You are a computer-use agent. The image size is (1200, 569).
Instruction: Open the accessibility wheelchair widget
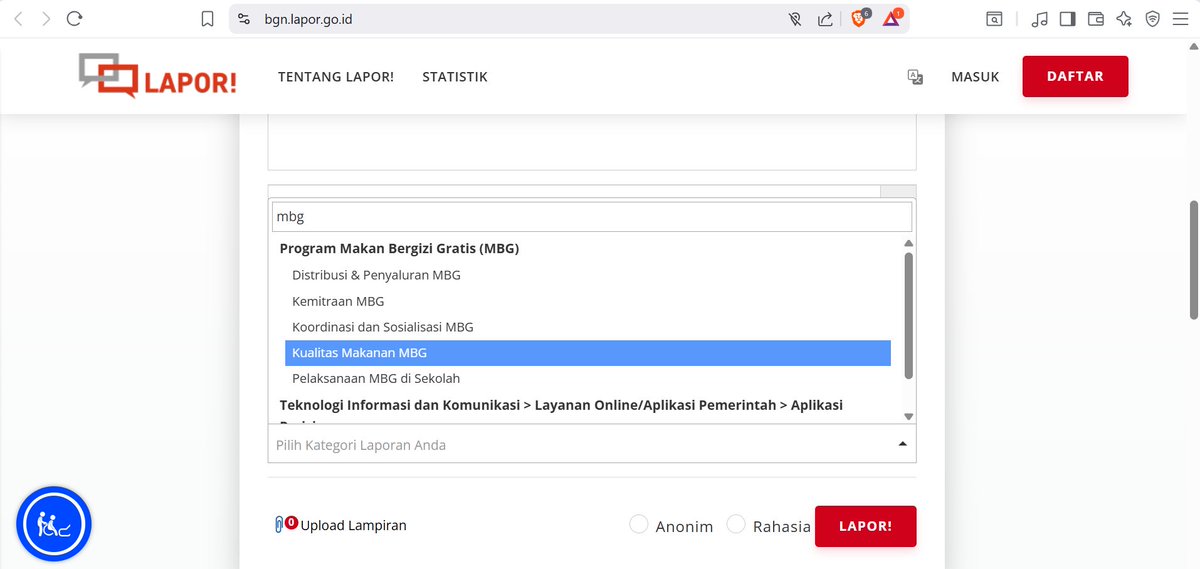[x=54, y=524]
